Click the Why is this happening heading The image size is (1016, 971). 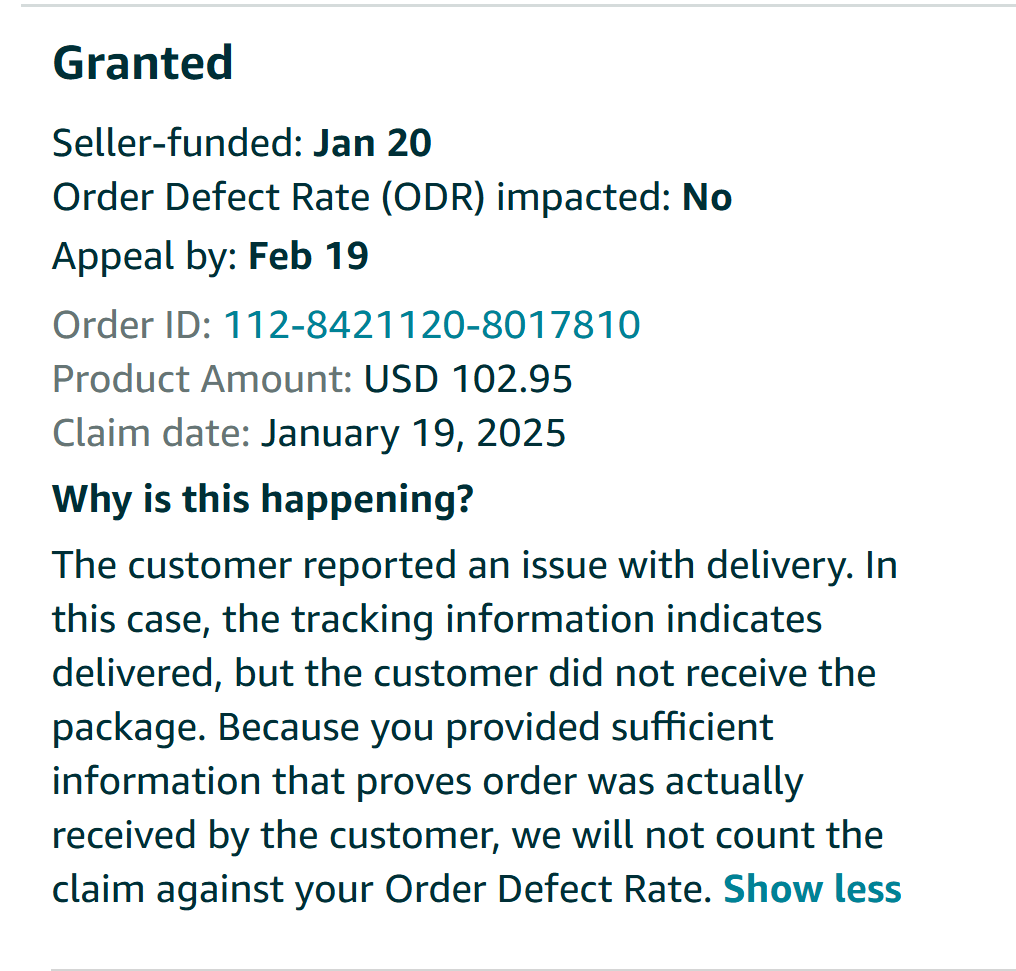(x=263, y=499)
